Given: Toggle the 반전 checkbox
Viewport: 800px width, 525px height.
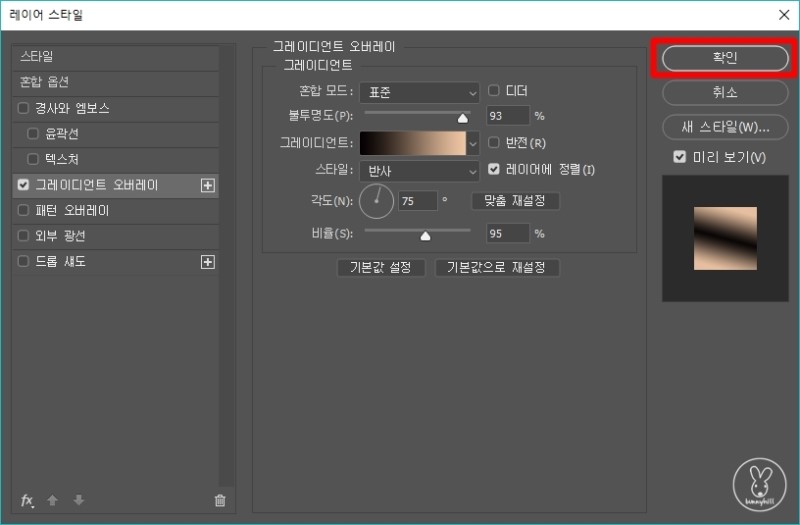Looking at the screenshot, I should click(x=494, y=143).
